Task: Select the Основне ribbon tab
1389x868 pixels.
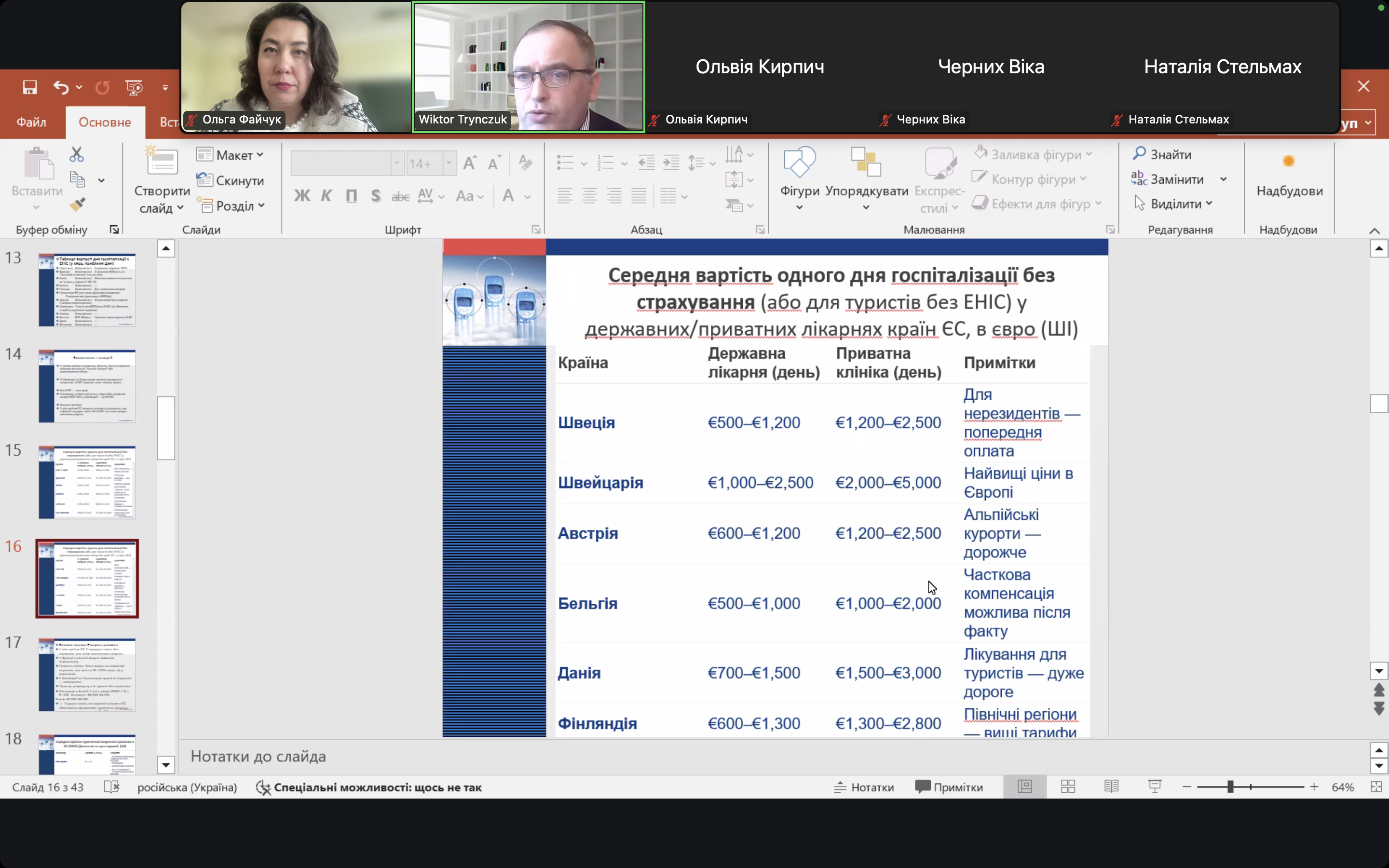Action: coord(105,122)
